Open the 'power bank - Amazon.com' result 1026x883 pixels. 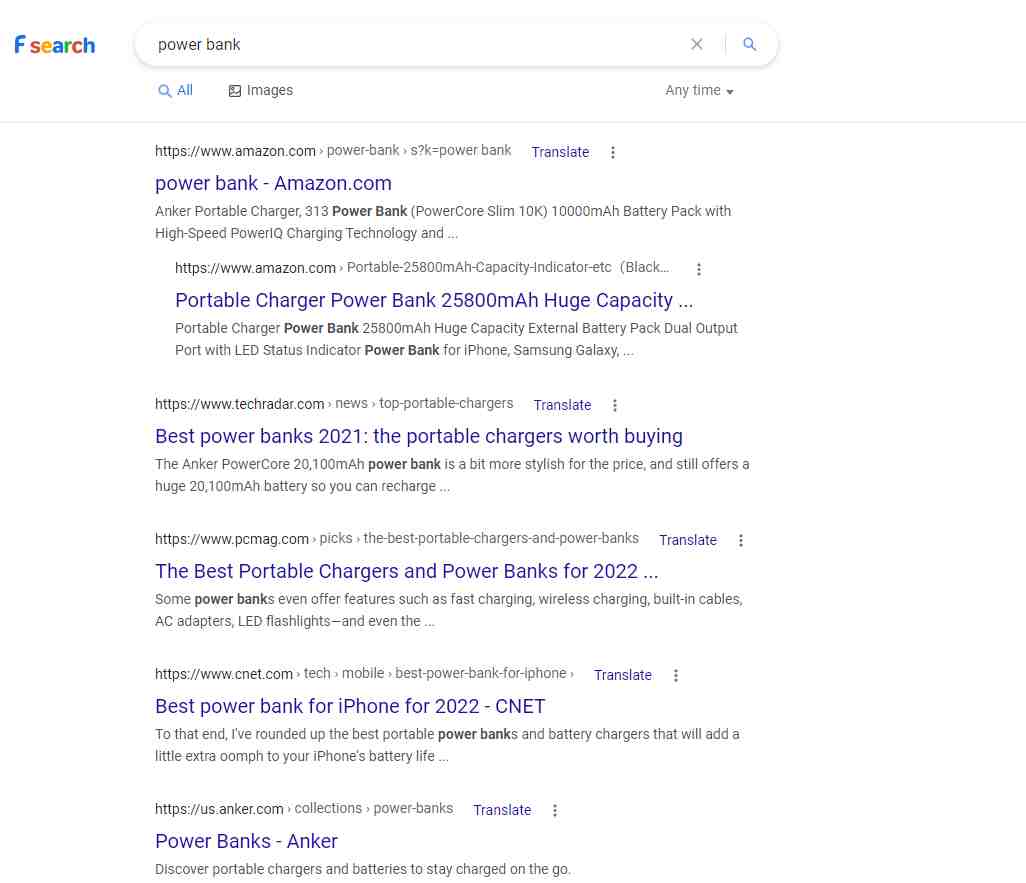click(274, 183)
